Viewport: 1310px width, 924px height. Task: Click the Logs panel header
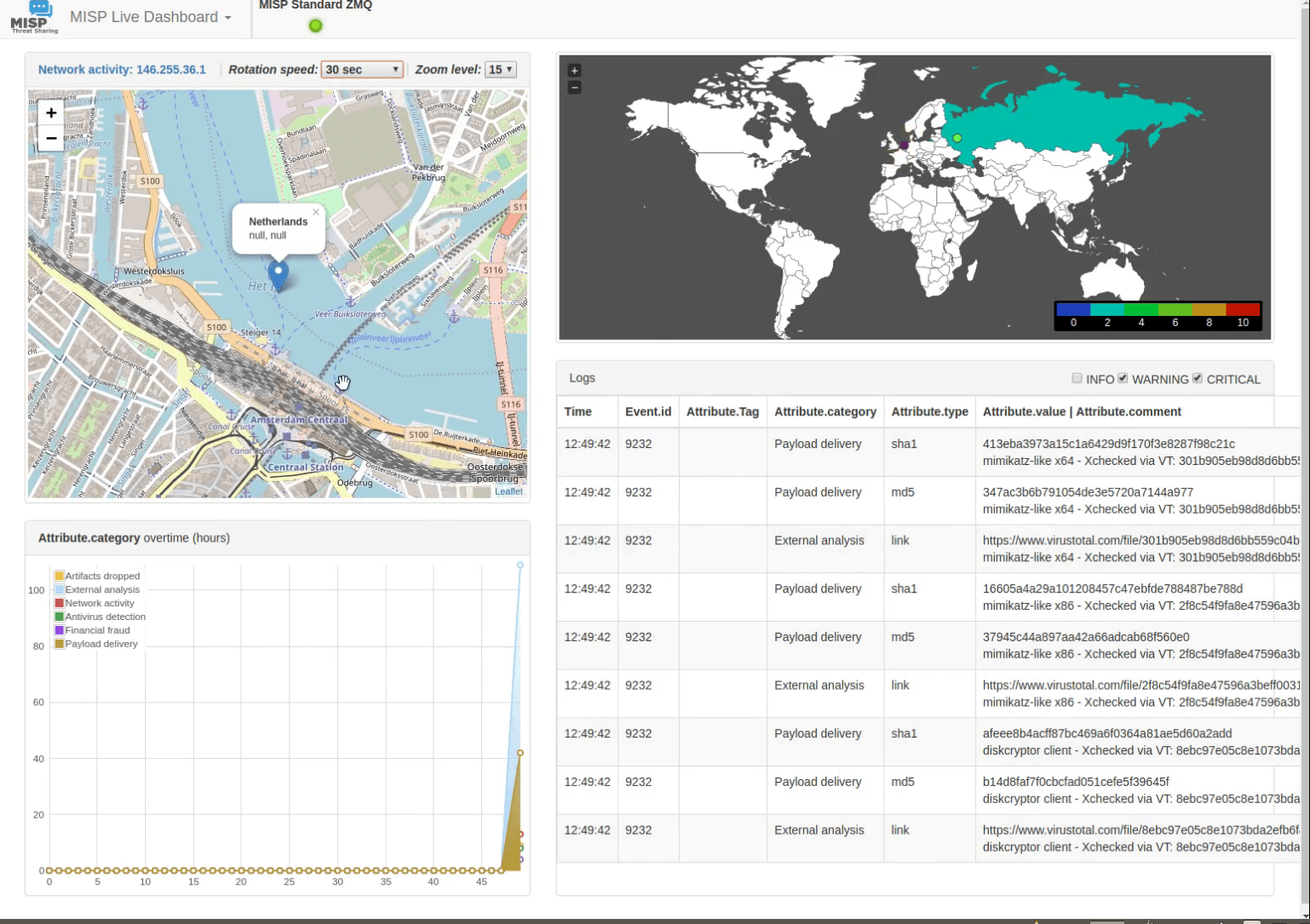pyautogui.click(x=581, y=377)
